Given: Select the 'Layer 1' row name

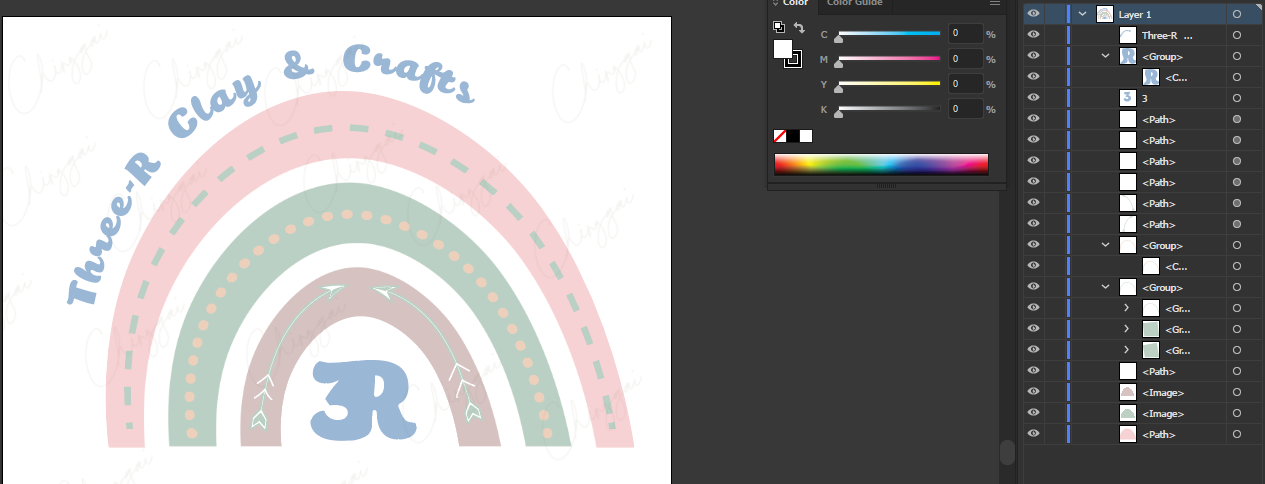Looking at the screenshot, I should click(x=1135, y=14).
